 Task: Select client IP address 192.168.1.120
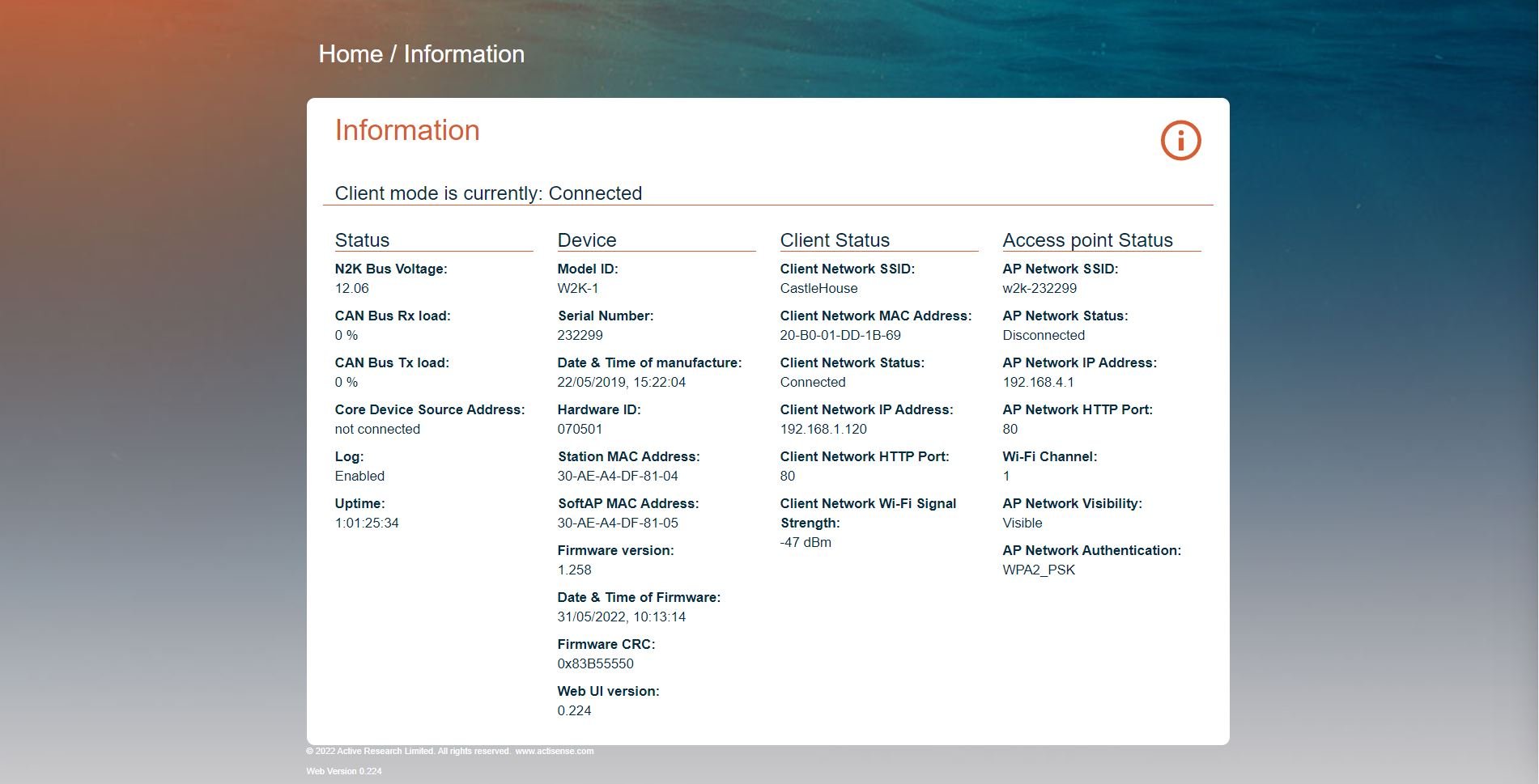coord(823,429)
